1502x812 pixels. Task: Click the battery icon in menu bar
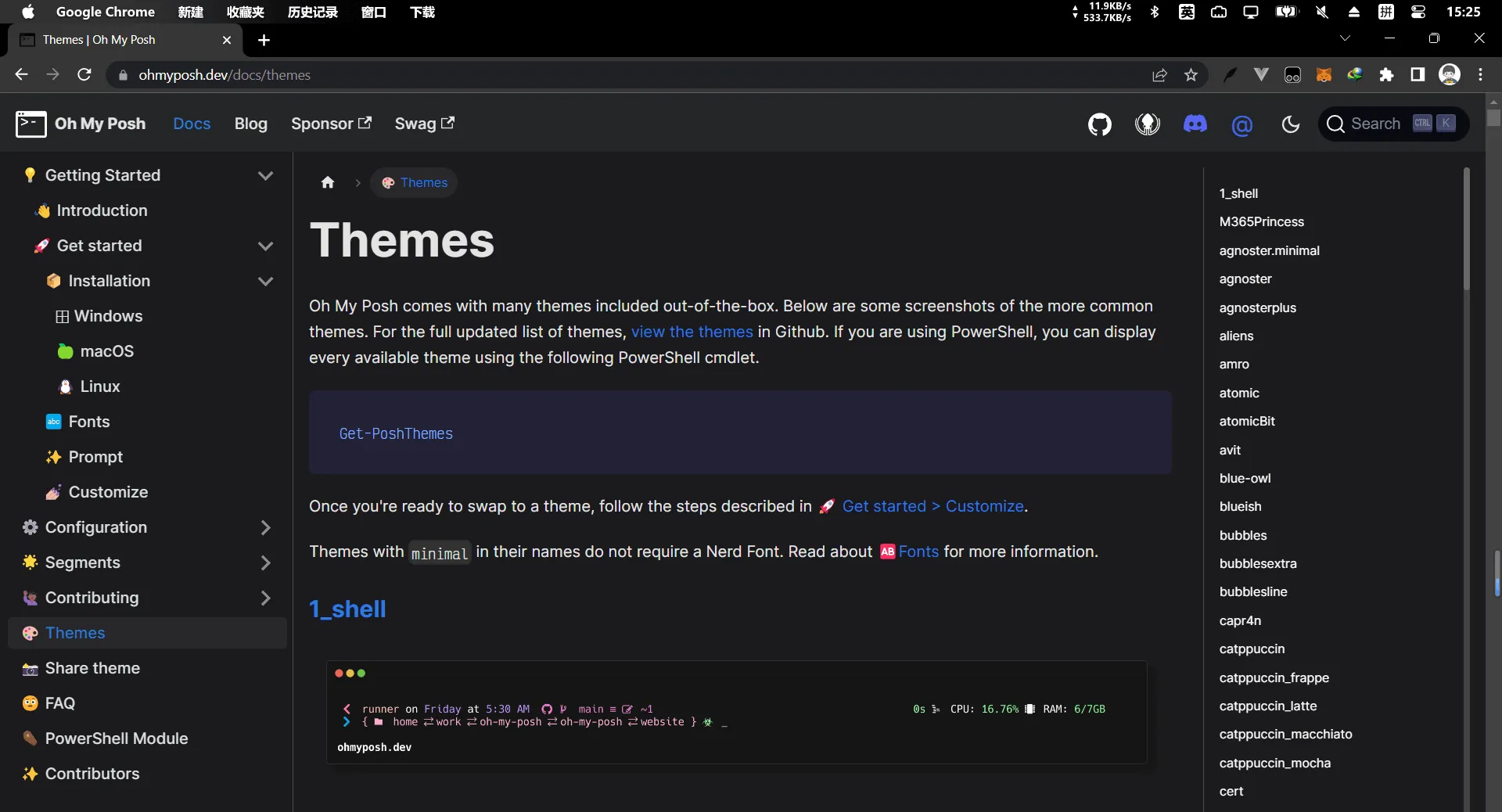(x=1286, y=12)
